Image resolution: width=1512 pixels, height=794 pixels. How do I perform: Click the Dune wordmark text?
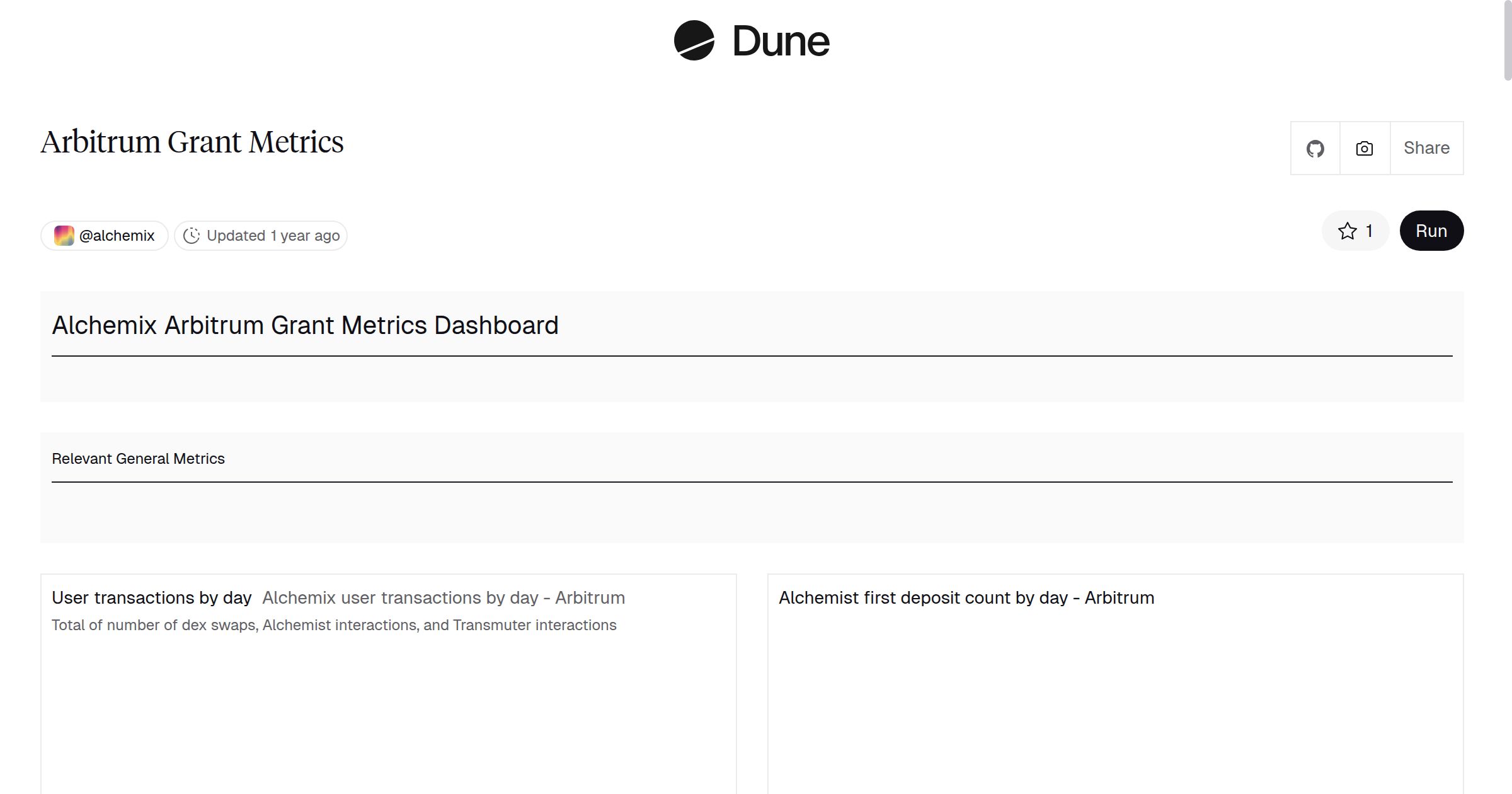tap(781, 42)
